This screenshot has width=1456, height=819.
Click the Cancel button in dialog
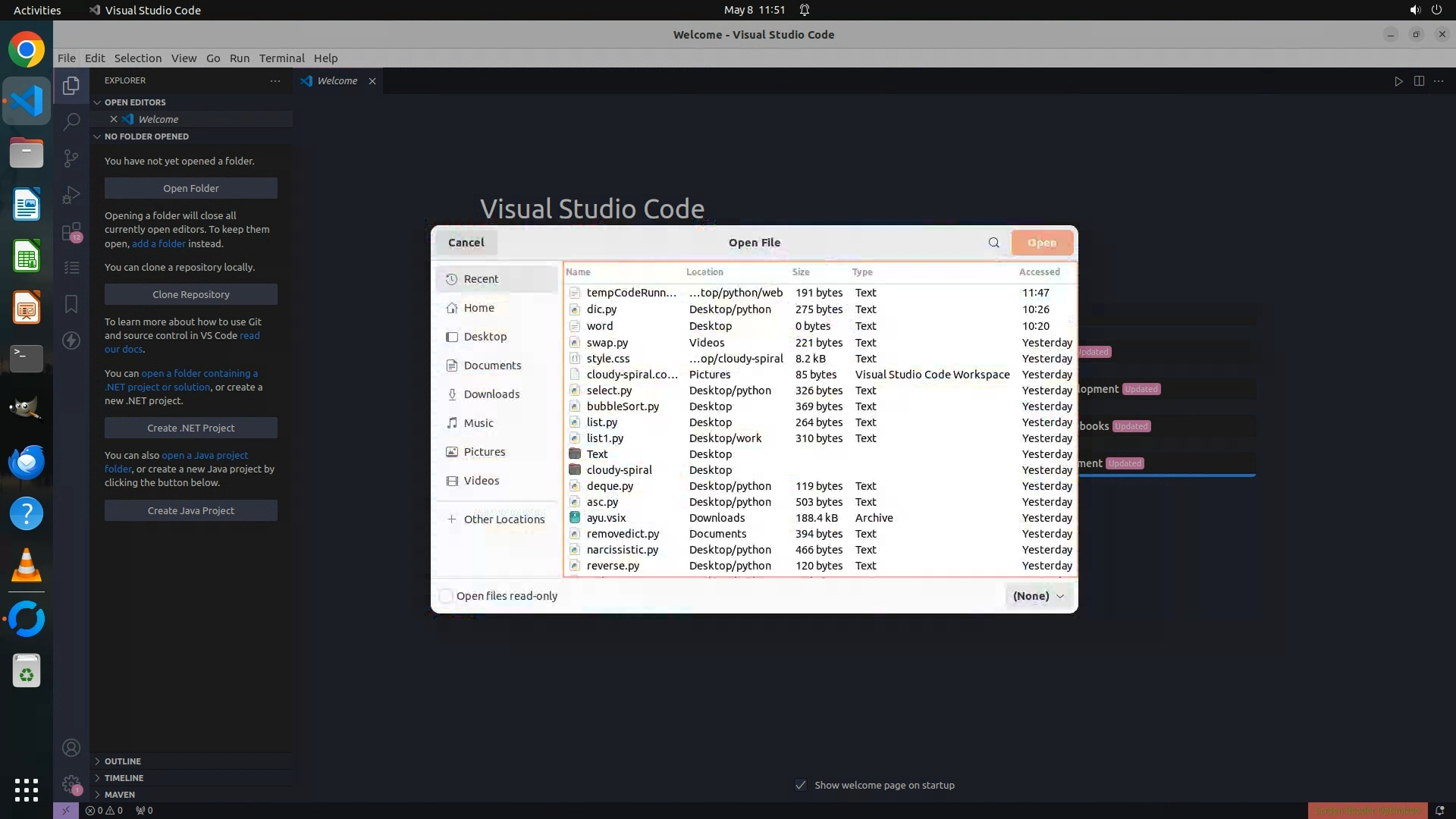(466, 243)
